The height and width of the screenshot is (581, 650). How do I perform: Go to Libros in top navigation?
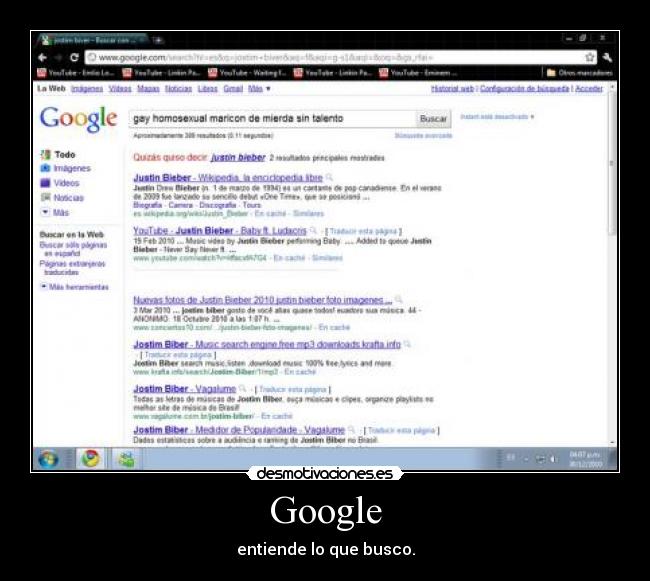point(207,89)
